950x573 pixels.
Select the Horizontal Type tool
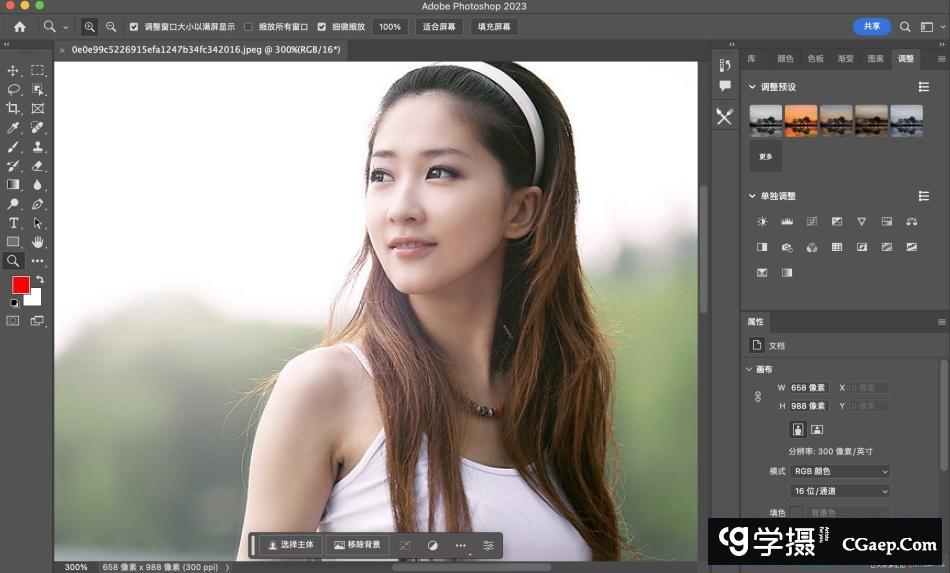pyautogui.click(x=14, y=223)
